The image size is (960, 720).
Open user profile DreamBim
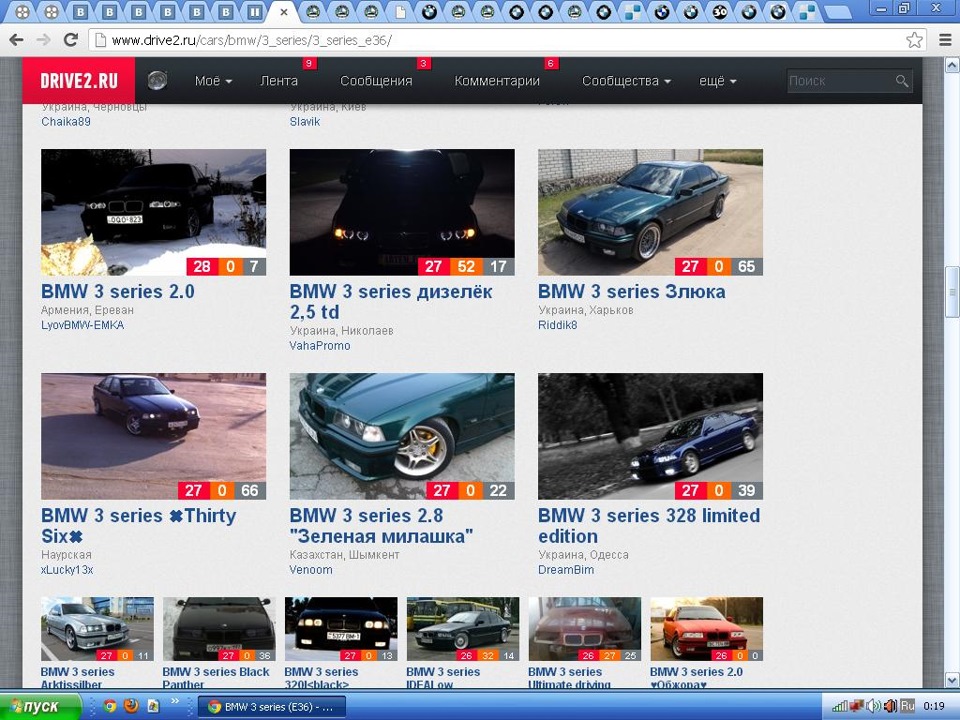[x=566, y=570]
